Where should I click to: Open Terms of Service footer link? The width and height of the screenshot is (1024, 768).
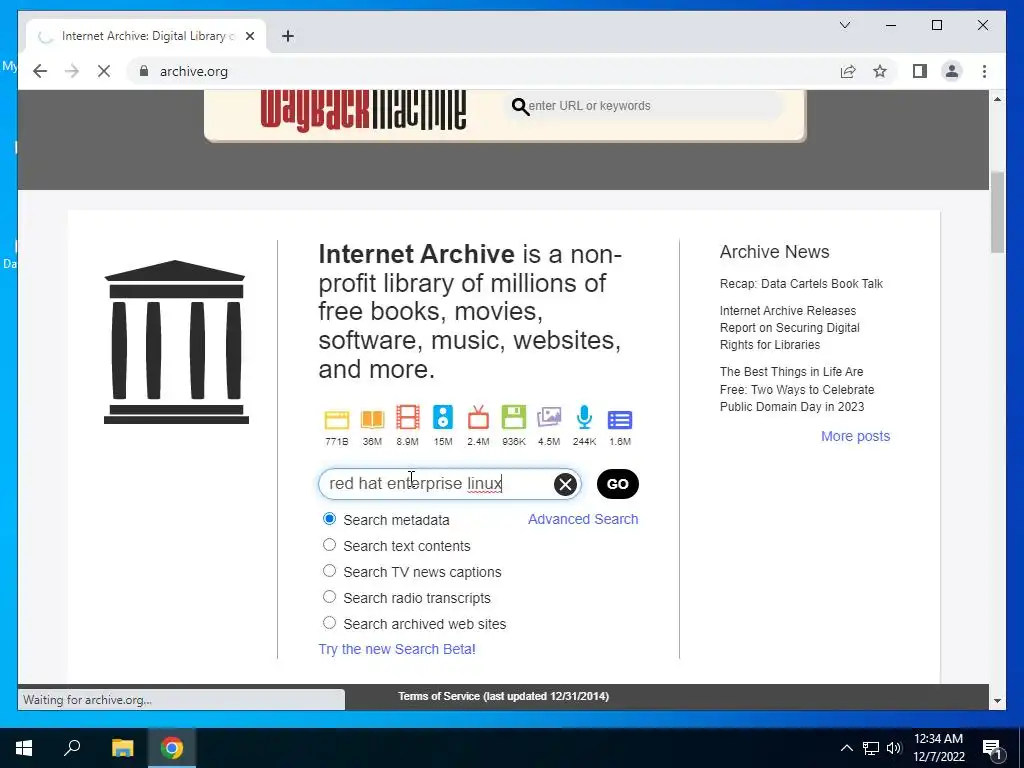coord(504,696)
